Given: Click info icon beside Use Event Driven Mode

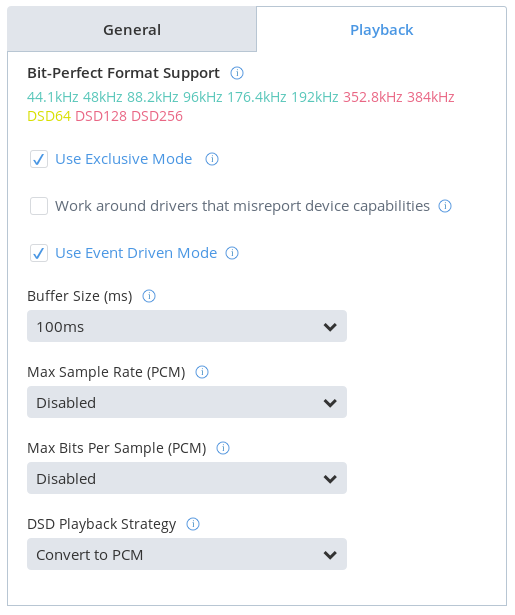Looking at the screenshot, I should coord(232,253).
